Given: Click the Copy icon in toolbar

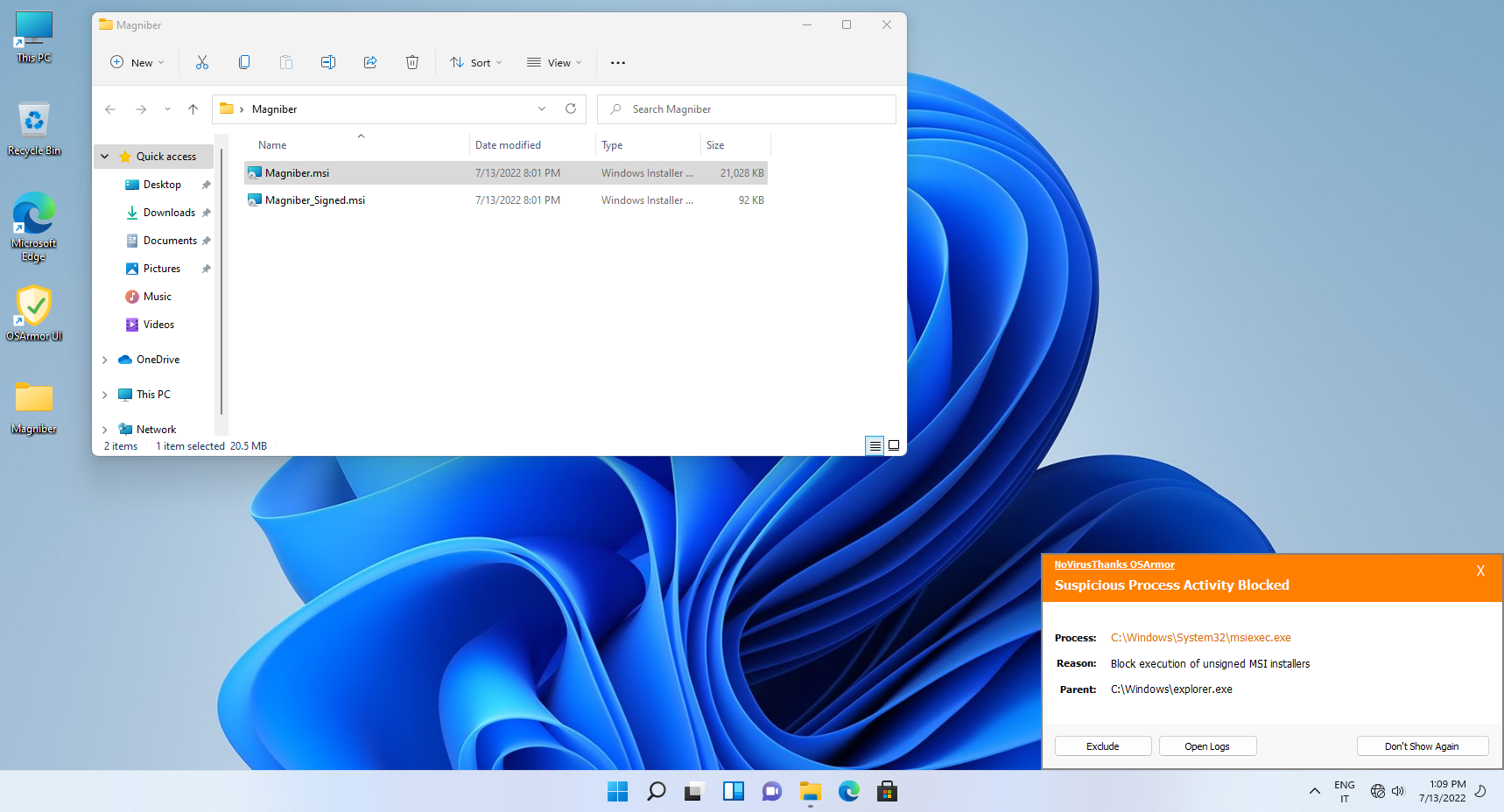Looking at the screenshot, I should 244,62.
